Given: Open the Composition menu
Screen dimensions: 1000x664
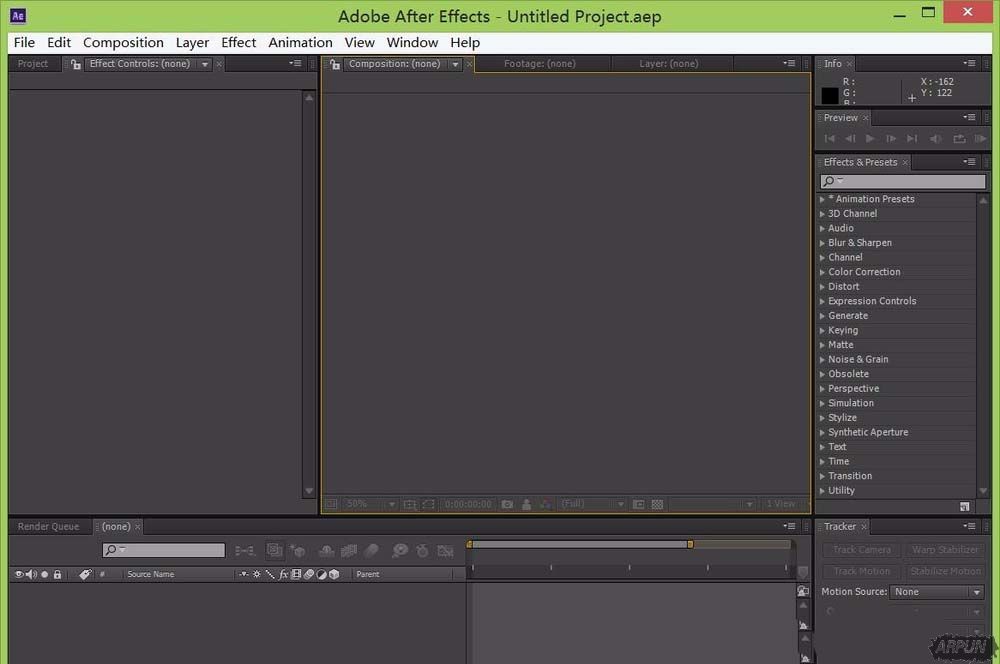Looking at the screenshot, I should point(123,43).
